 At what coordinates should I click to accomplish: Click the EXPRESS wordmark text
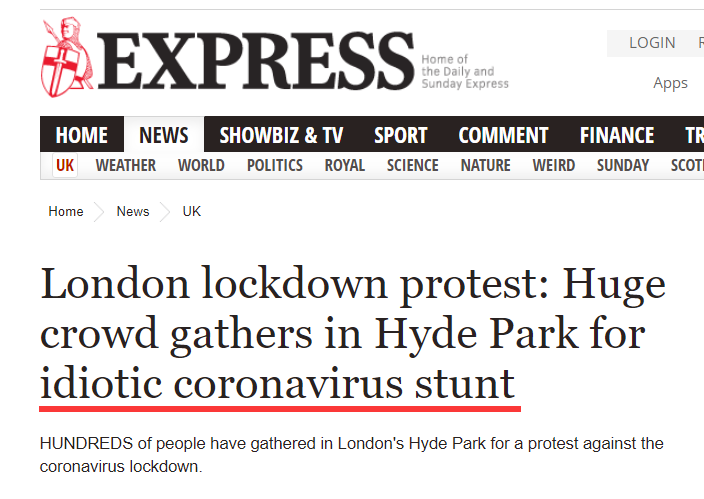(x=255, y=60)
